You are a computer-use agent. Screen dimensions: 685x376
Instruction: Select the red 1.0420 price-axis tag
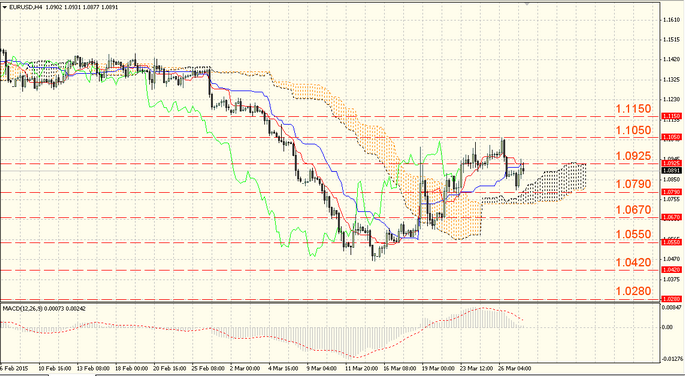tap(671, 270)
